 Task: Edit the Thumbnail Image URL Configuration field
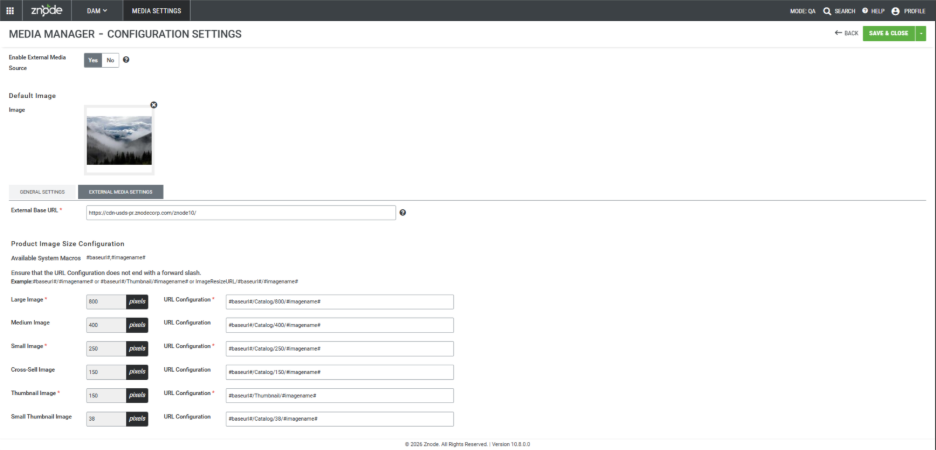[340, 395]
